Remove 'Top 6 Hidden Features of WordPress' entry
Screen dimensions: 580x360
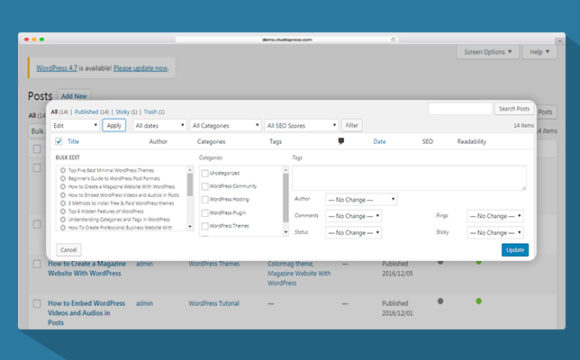point(63,211)
